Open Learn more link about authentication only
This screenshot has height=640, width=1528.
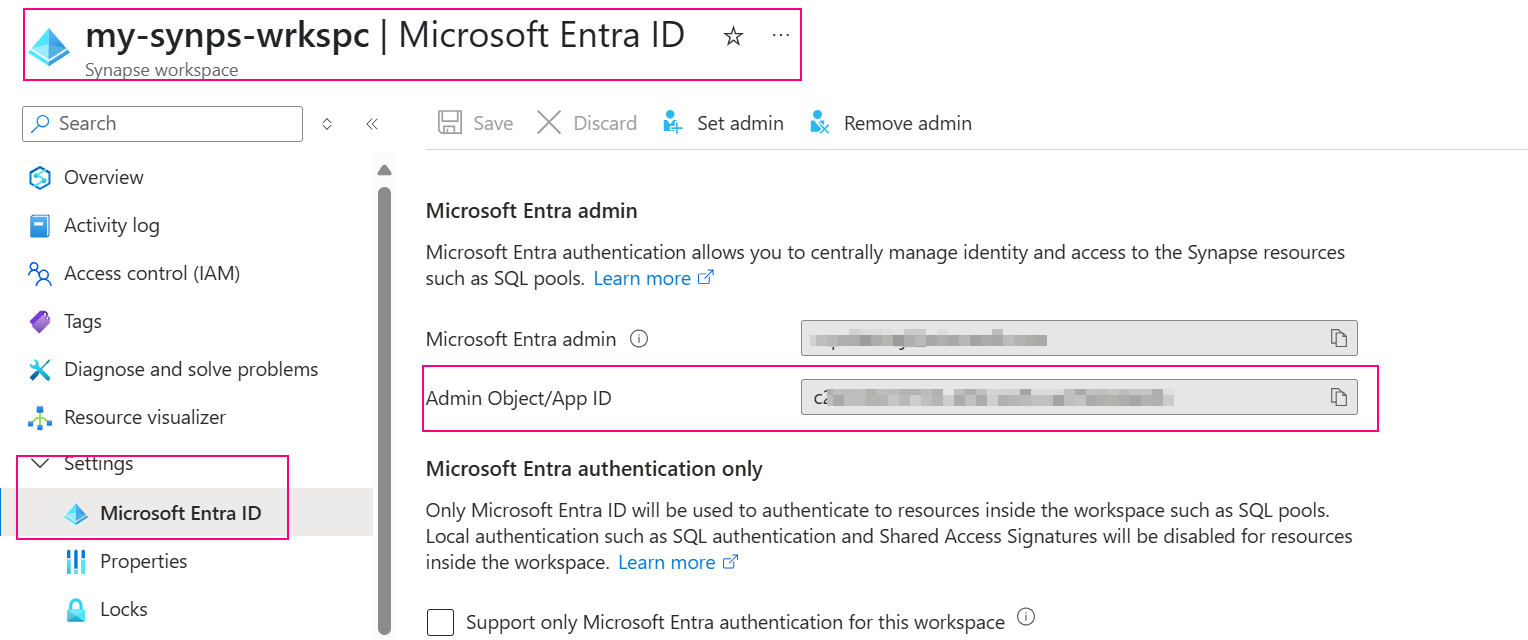click(678, 562)
